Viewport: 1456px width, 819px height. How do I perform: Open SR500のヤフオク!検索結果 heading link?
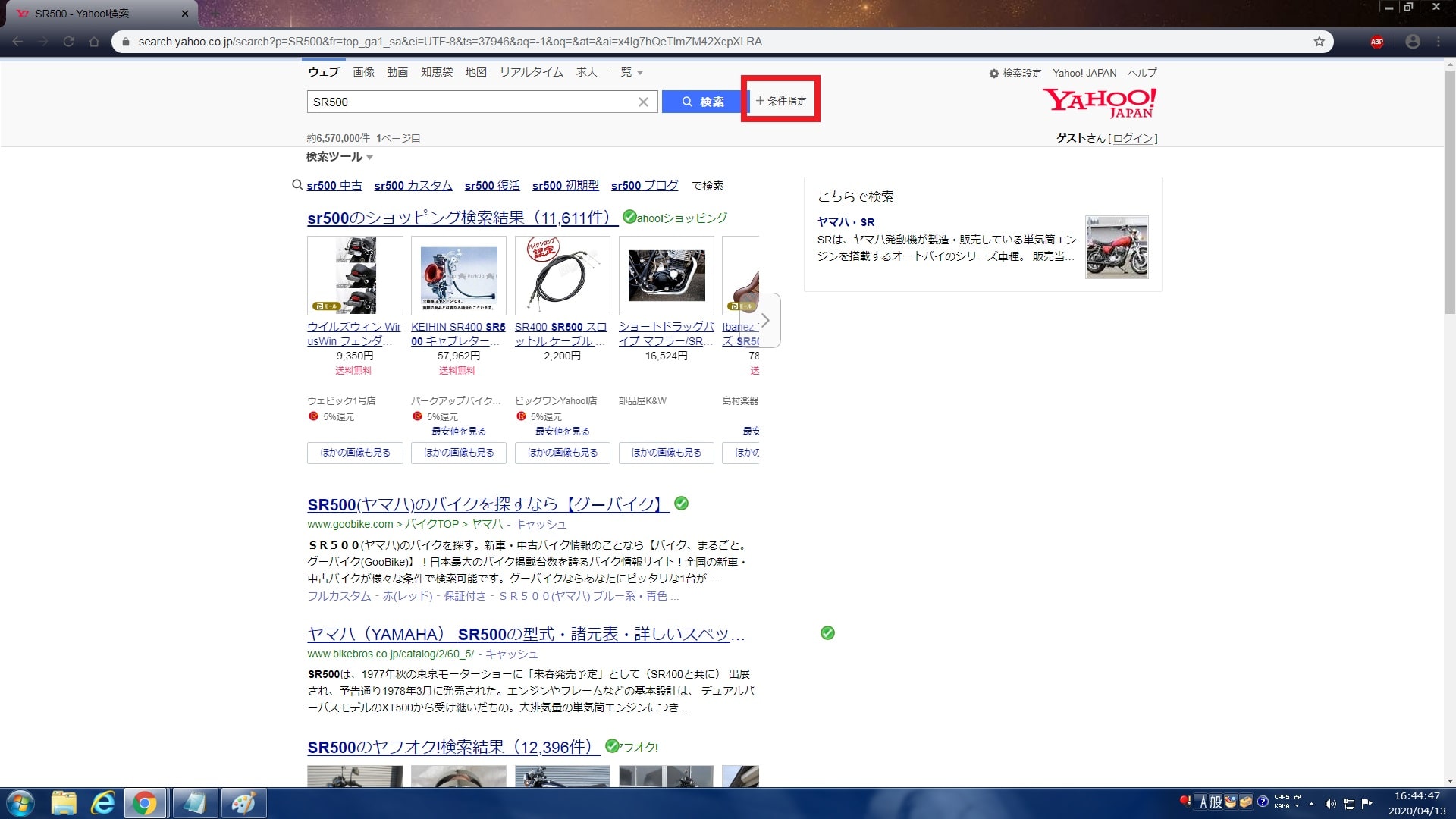point(453,748)
